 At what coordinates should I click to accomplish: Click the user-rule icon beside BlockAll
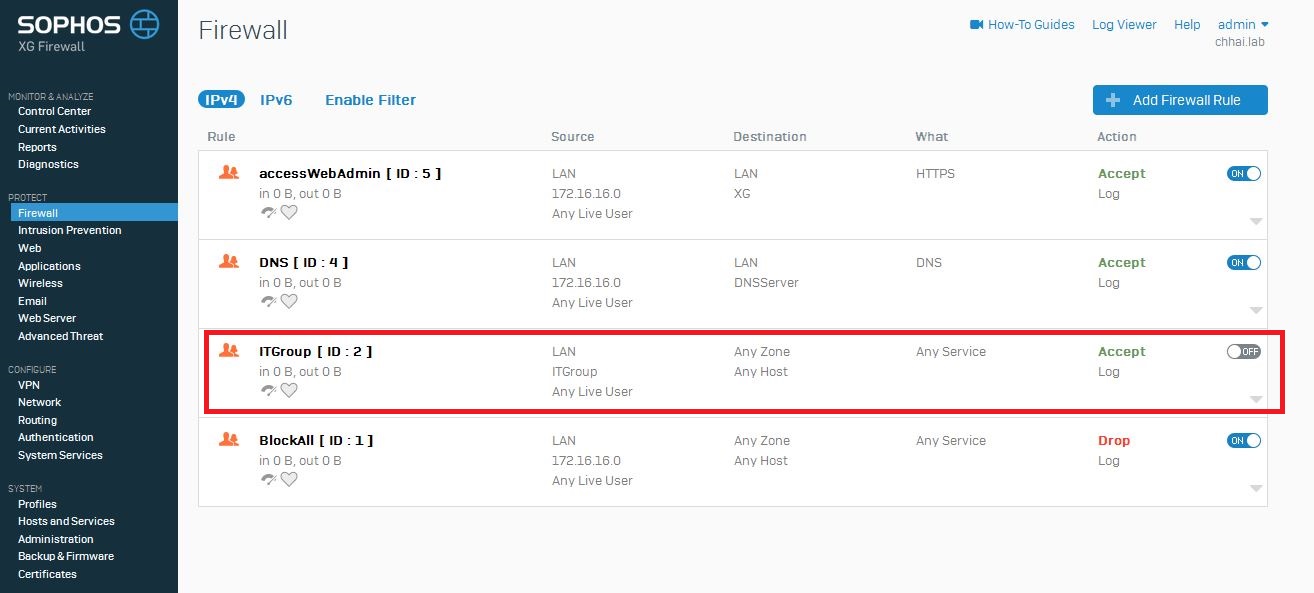(229, 440)
